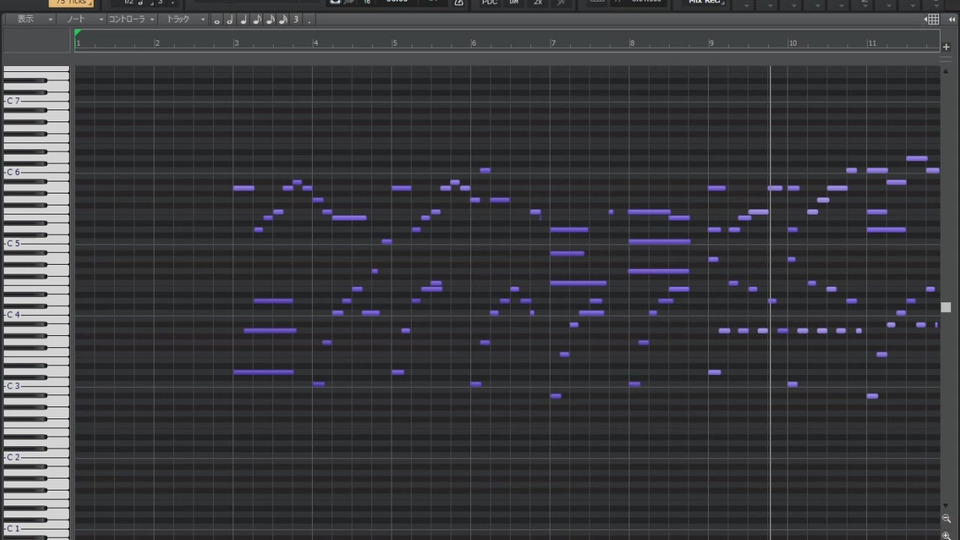Click the C6 piano key
Image resolution: width=960 pixels, height=540 pixels.
tap(36, 172)
